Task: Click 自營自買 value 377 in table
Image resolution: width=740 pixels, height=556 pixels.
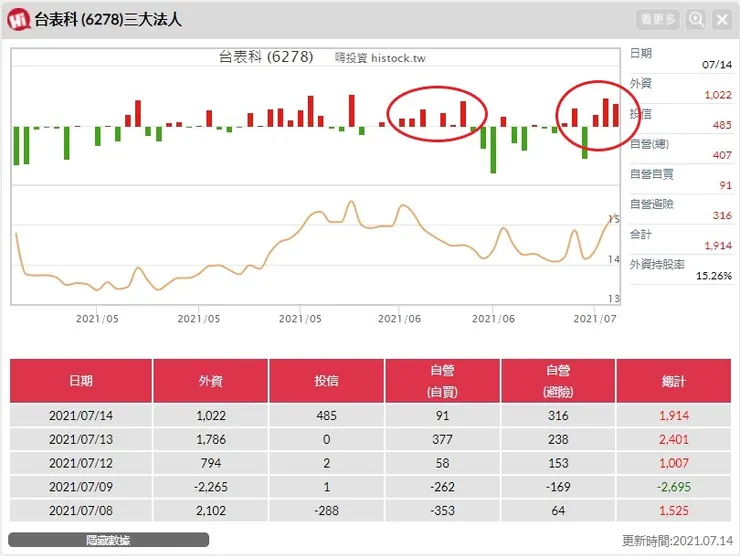Action: (x=442, y=439)
